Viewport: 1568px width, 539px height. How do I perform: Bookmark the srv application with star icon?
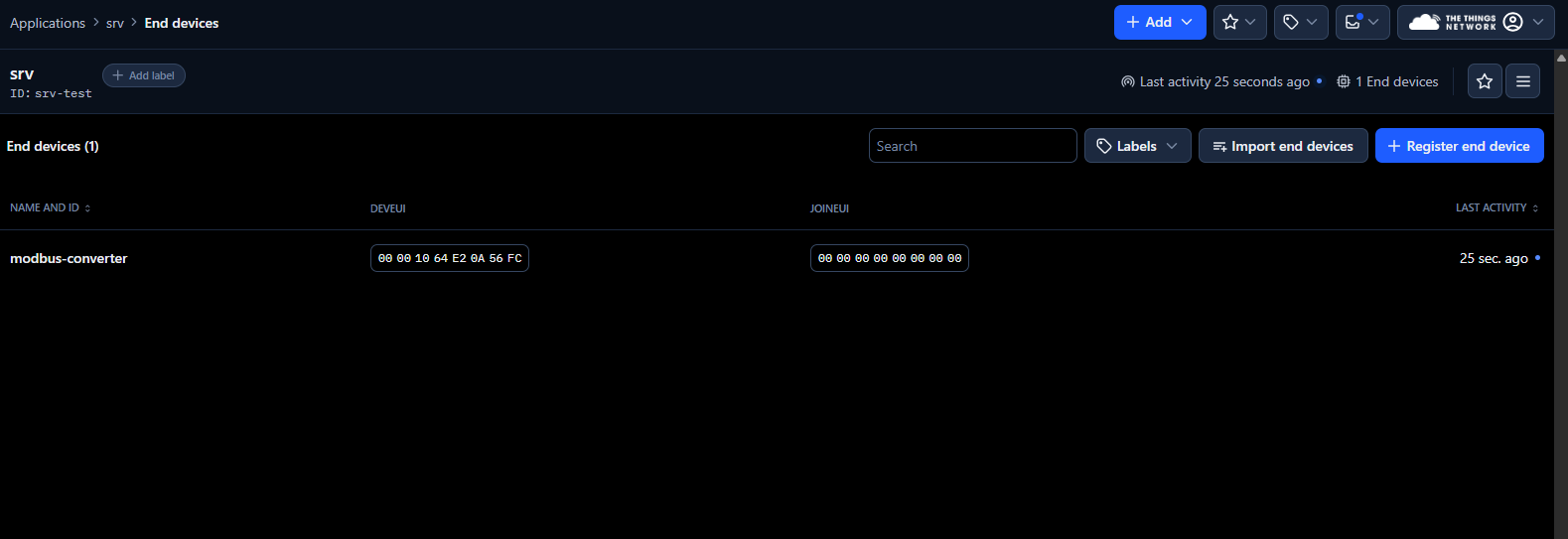coord(1485,81)
